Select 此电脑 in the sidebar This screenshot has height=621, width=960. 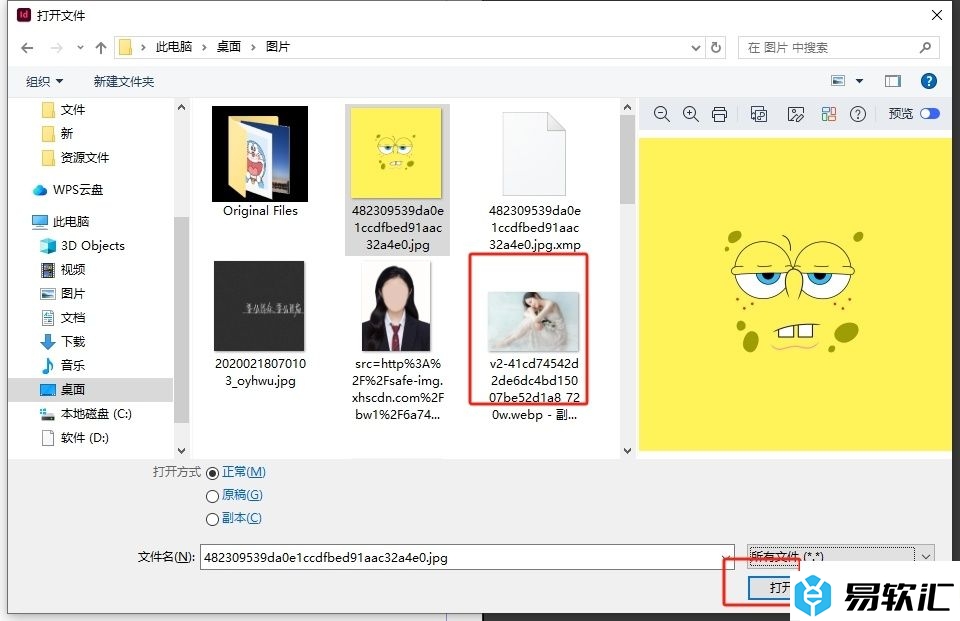(x=61, y=222)
